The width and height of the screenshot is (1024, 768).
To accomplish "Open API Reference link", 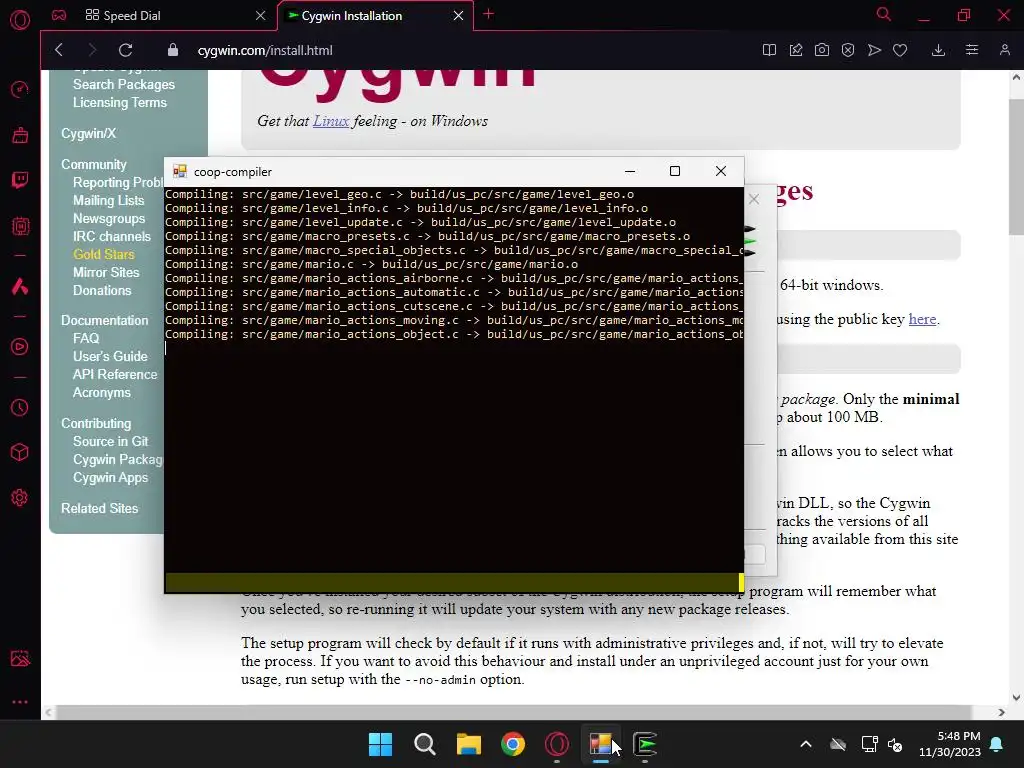I will point(115,375).
